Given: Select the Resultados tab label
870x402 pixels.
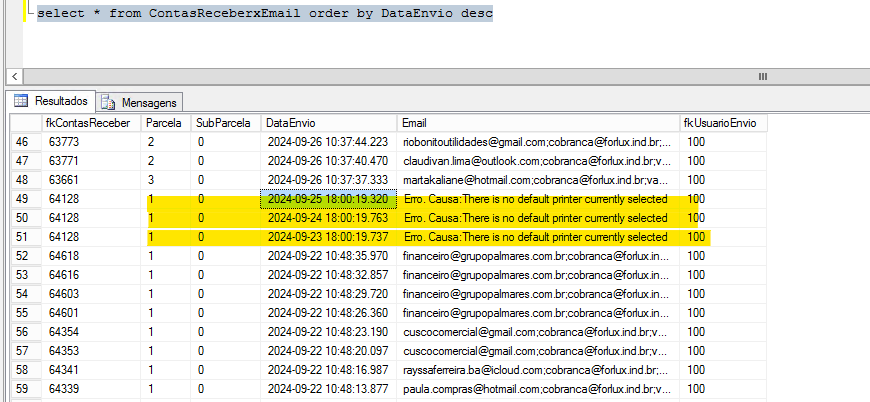Looking at the screenshot, I should tap(61, 101).
